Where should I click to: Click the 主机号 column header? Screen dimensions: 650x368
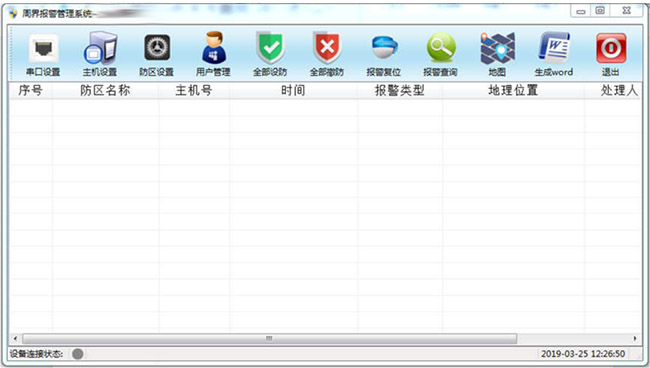[194, 90]
